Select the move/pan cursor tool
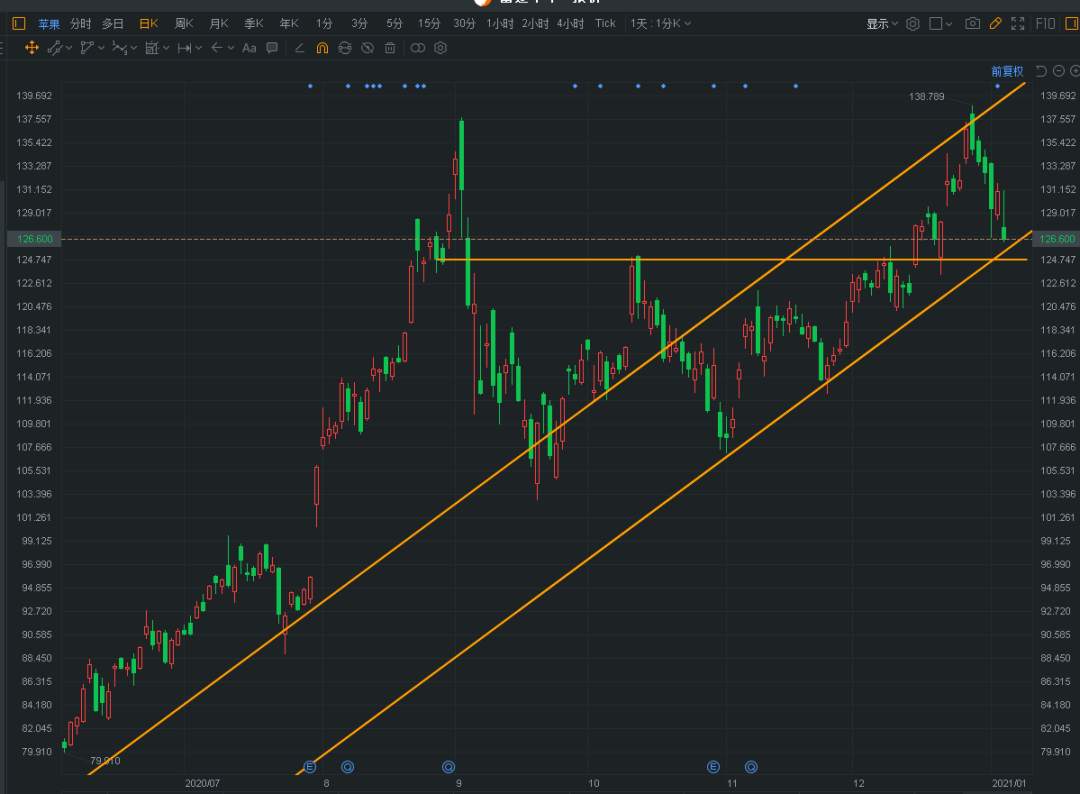Viewport: 1080px width, 794px height. click(32, 48)
